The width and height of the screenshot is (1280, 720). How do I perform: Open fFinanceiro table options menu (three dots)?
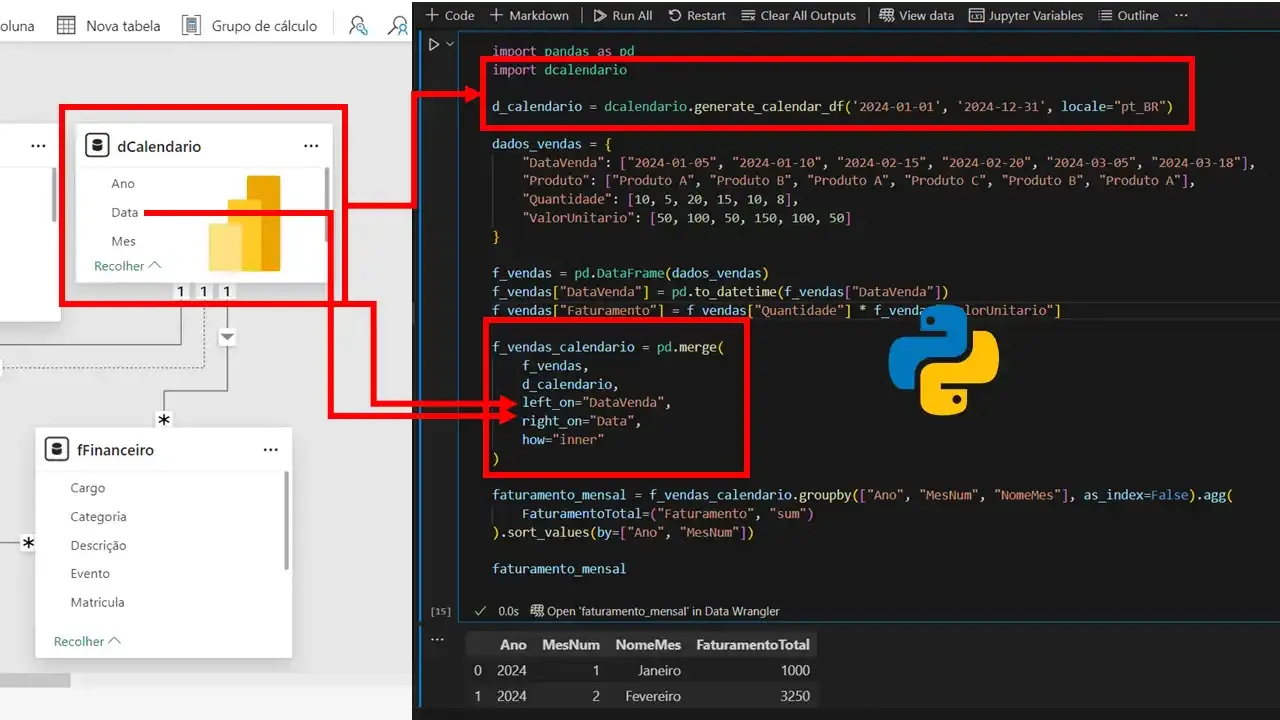(x=270, y=450)
